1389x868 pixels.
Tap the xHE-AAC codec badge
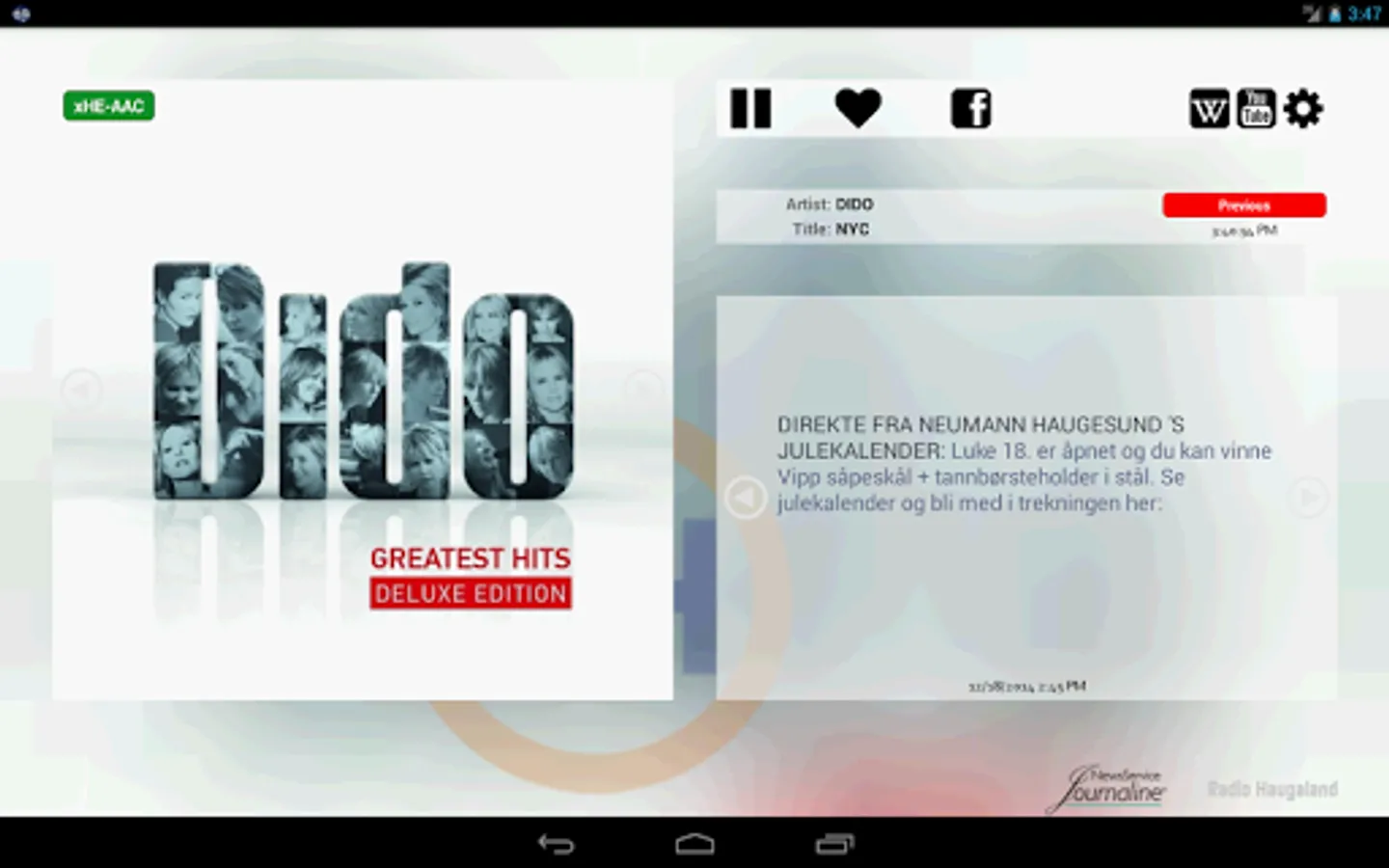tap(109, 106)
